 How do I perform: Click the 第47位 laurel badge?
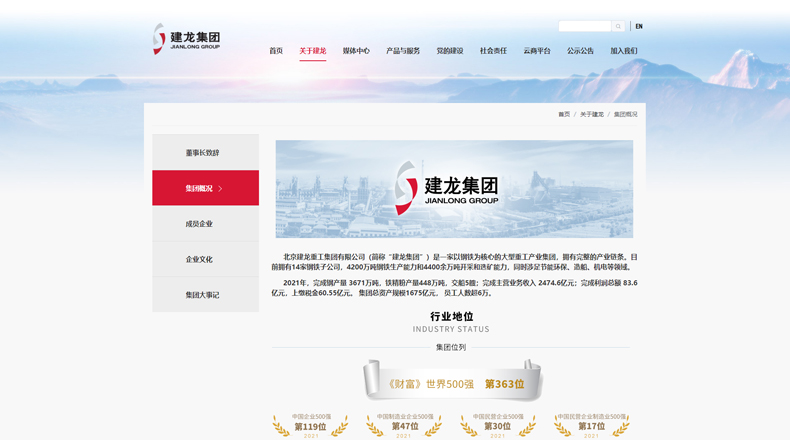click(x=404, y=426)
